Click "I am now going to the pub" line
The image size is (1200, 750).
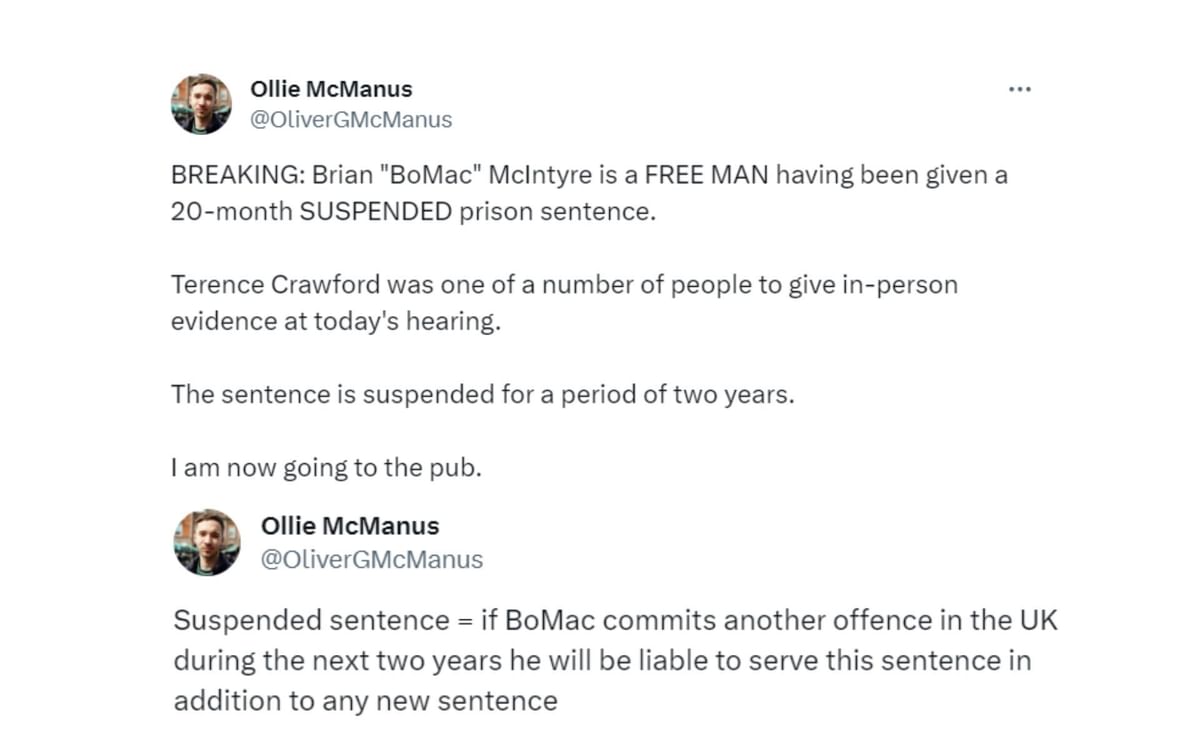point(326,468)
